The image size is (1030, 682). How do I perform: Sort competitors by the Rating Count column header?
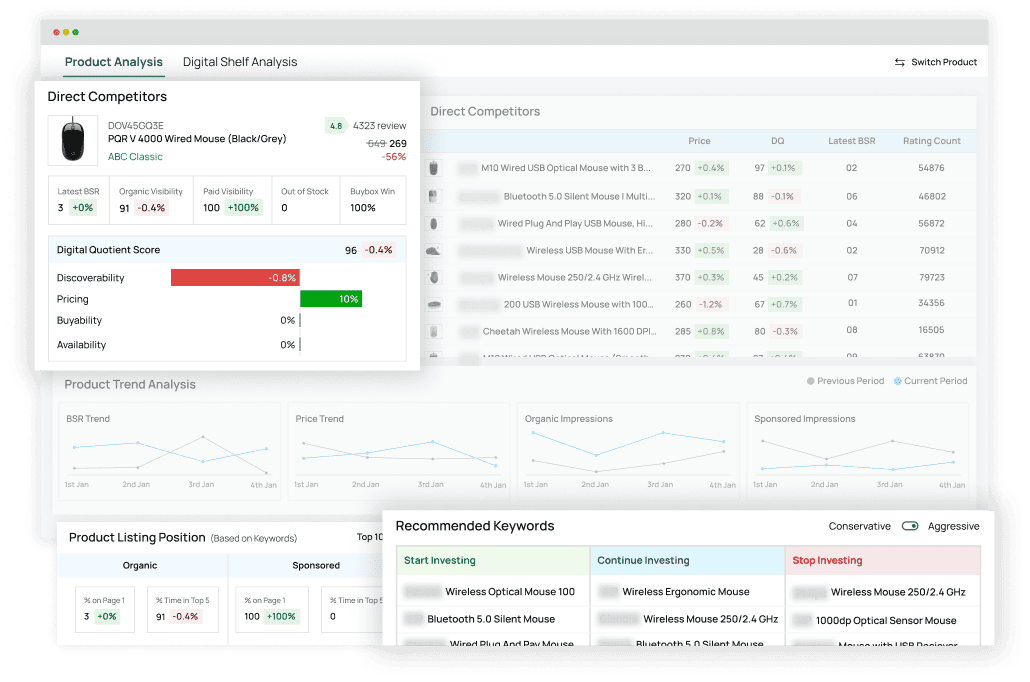[931, 141]
